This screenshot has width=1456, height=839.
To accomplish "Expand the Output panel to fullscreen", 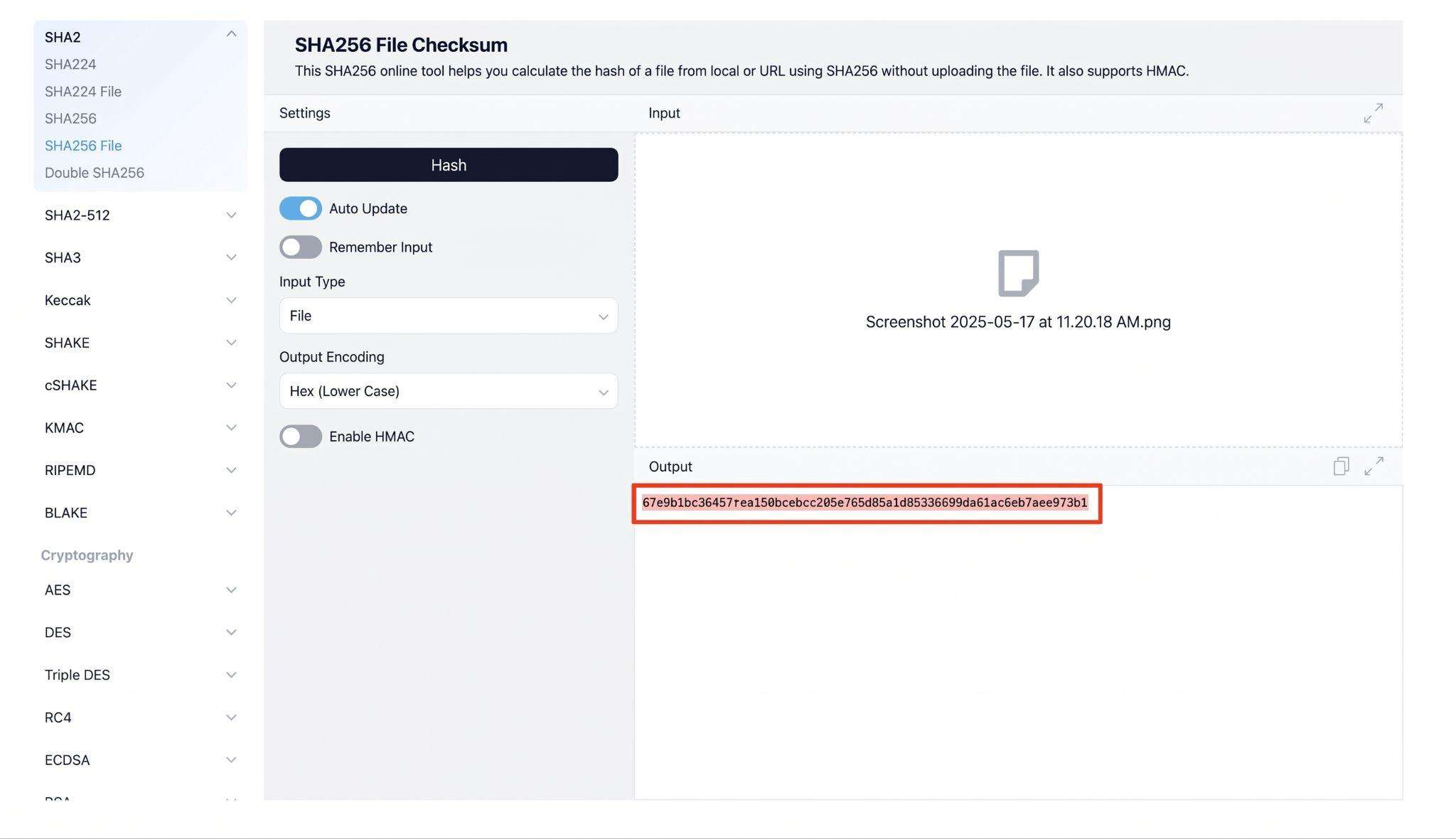I will coord(1374,466).
